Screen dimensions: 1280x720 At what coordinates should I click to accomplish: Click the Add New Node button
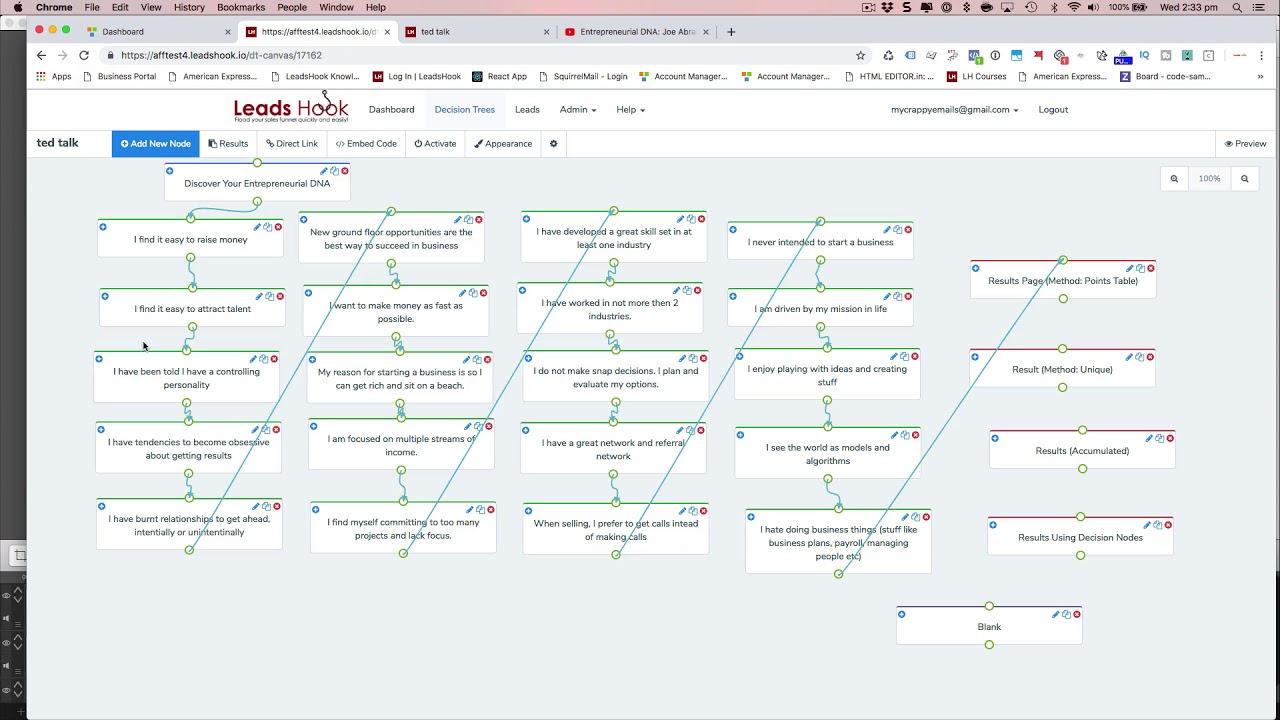coord(155,144)
